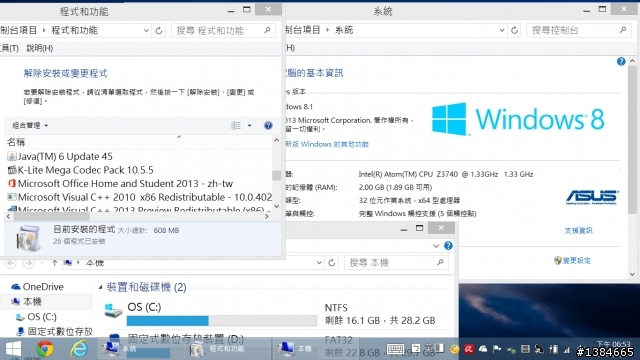Switch to 本機 taskbar button
The image size is (640, 360).
coord(314,349)
